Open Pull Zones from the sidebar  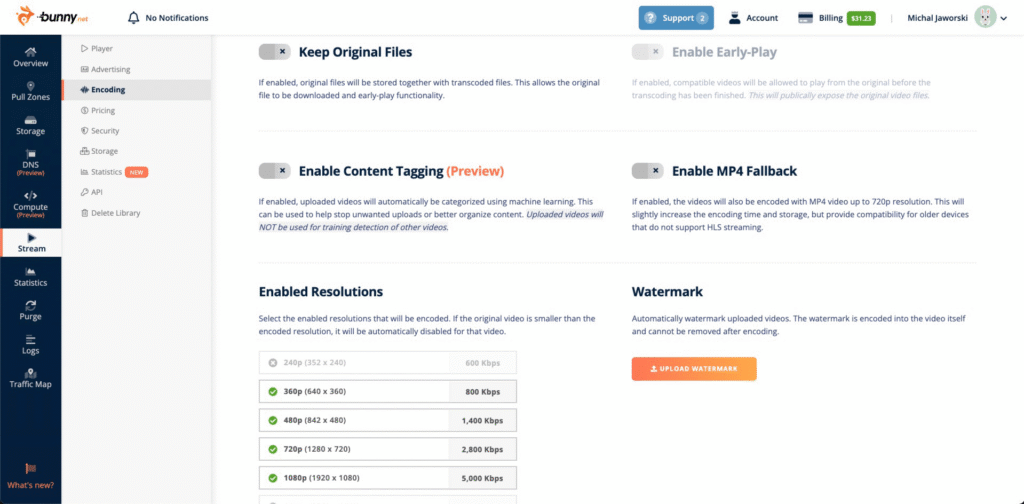(31, 91)
